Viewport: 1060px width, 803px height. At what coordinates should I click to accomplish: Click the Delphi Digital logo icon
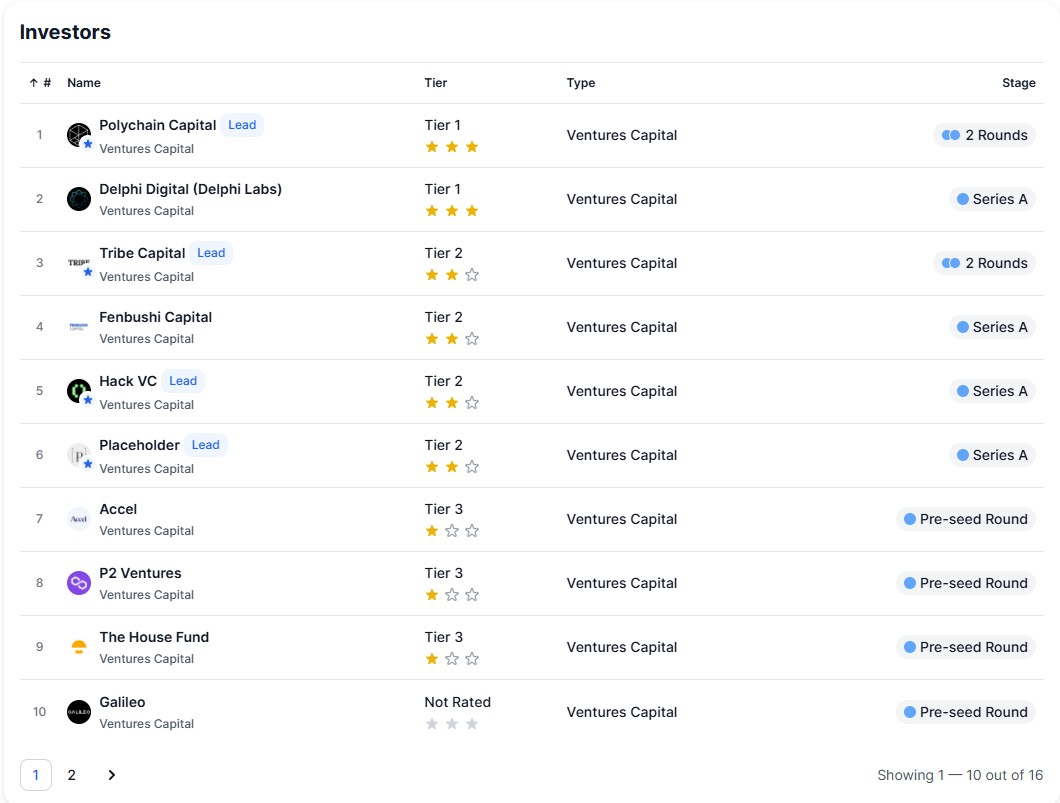(79, 199)
